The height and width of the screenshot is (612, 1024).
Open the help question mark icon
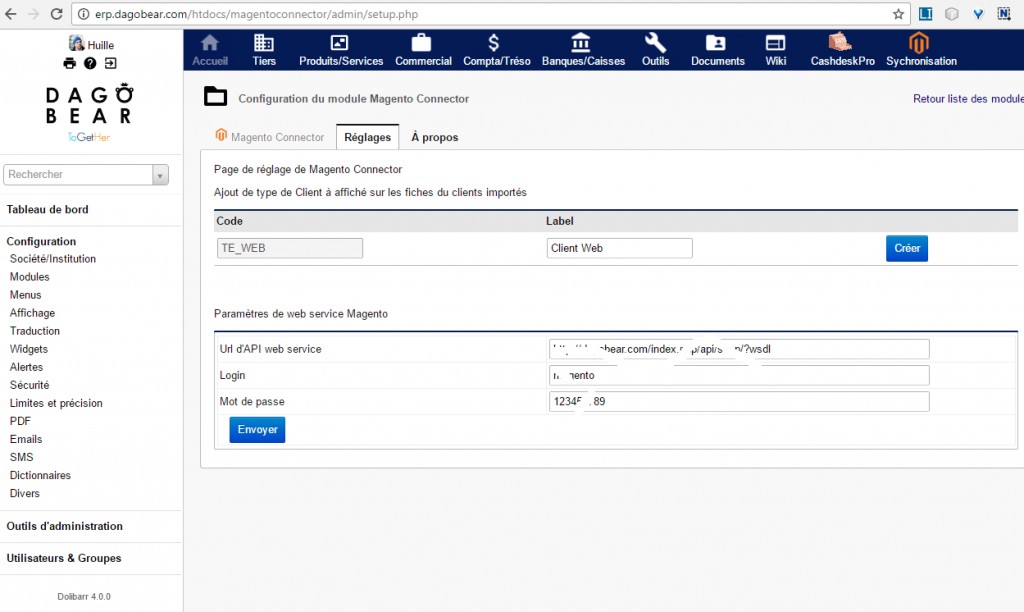[90, 63]
